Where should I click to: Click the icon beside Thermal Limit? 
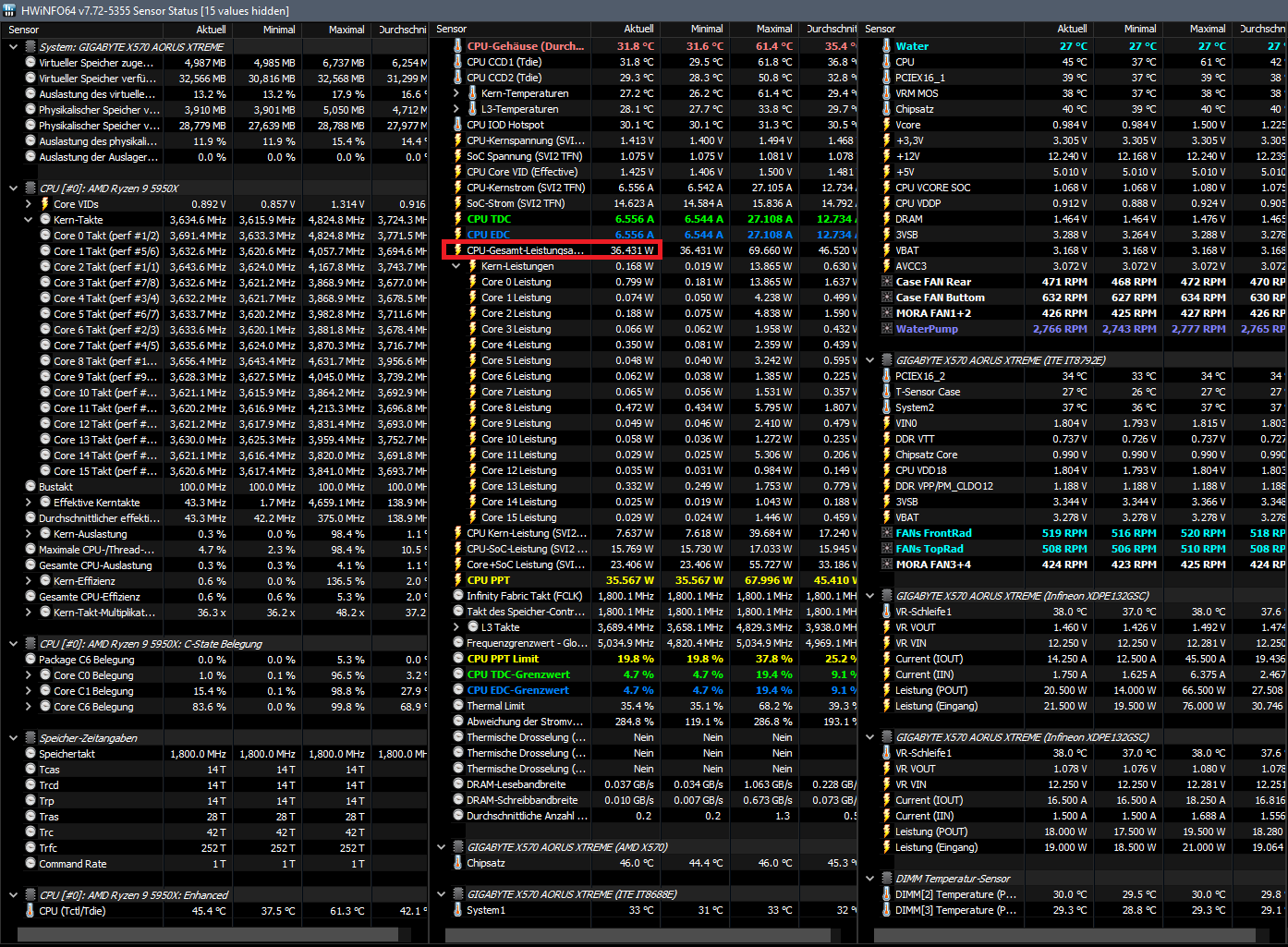pyautogui.click(x=458, y=706)
